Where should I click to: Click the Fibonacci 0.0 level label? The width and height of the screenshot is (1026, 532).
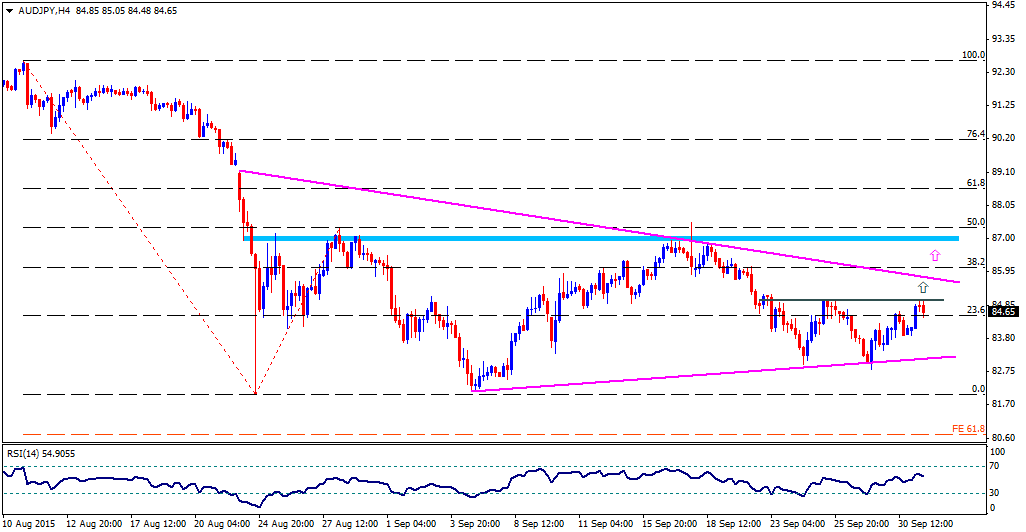click(x=978, y=389)
